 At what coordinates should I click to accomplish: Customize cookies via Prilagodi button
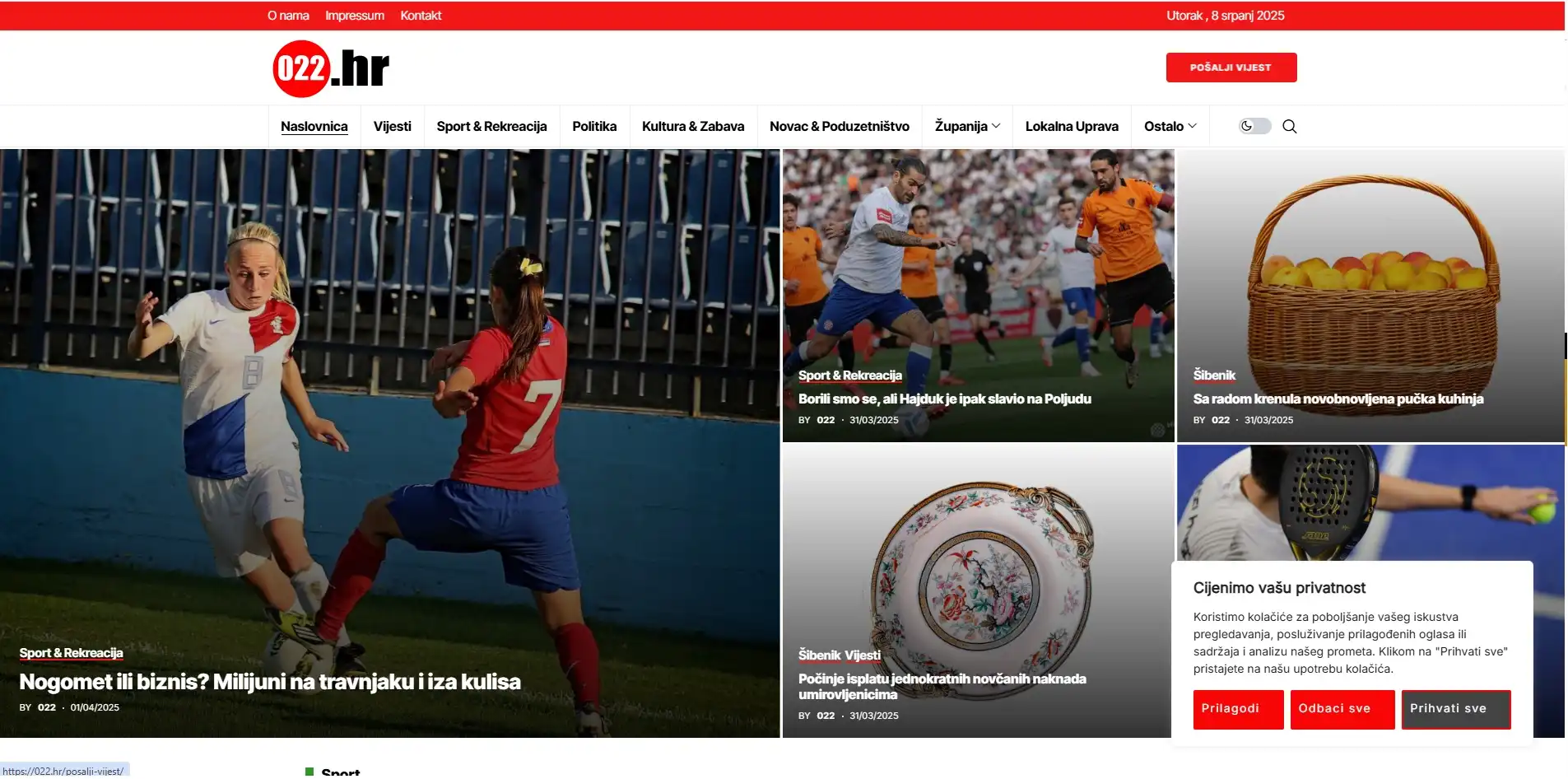tap(1238, 709)
